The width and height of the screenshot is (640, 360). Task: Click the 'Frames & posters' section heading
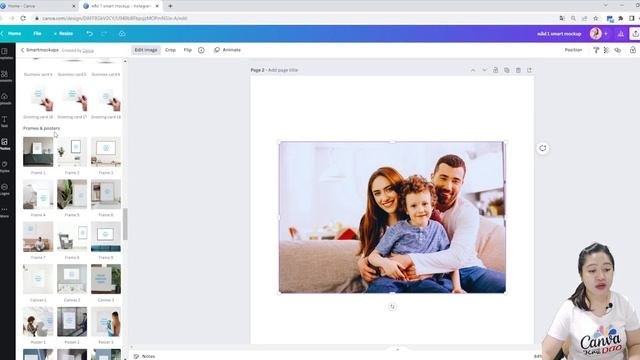coord(41,128)
